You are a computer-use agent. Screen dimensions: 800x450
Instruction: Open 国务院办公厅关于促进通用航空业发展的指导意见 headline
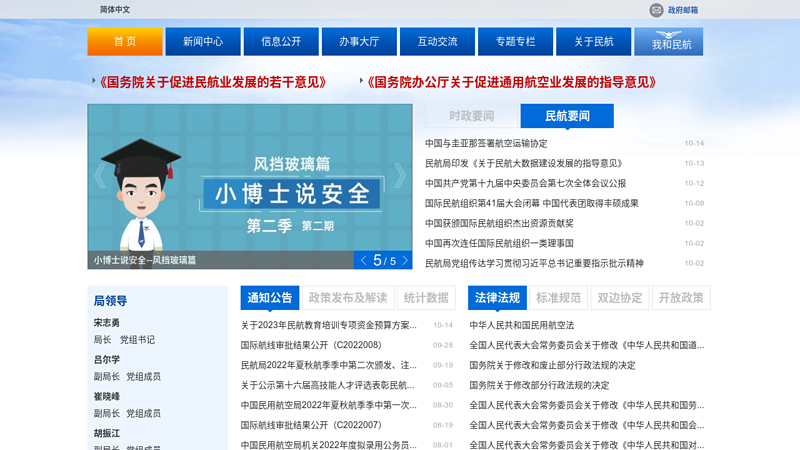click(512, 82)
